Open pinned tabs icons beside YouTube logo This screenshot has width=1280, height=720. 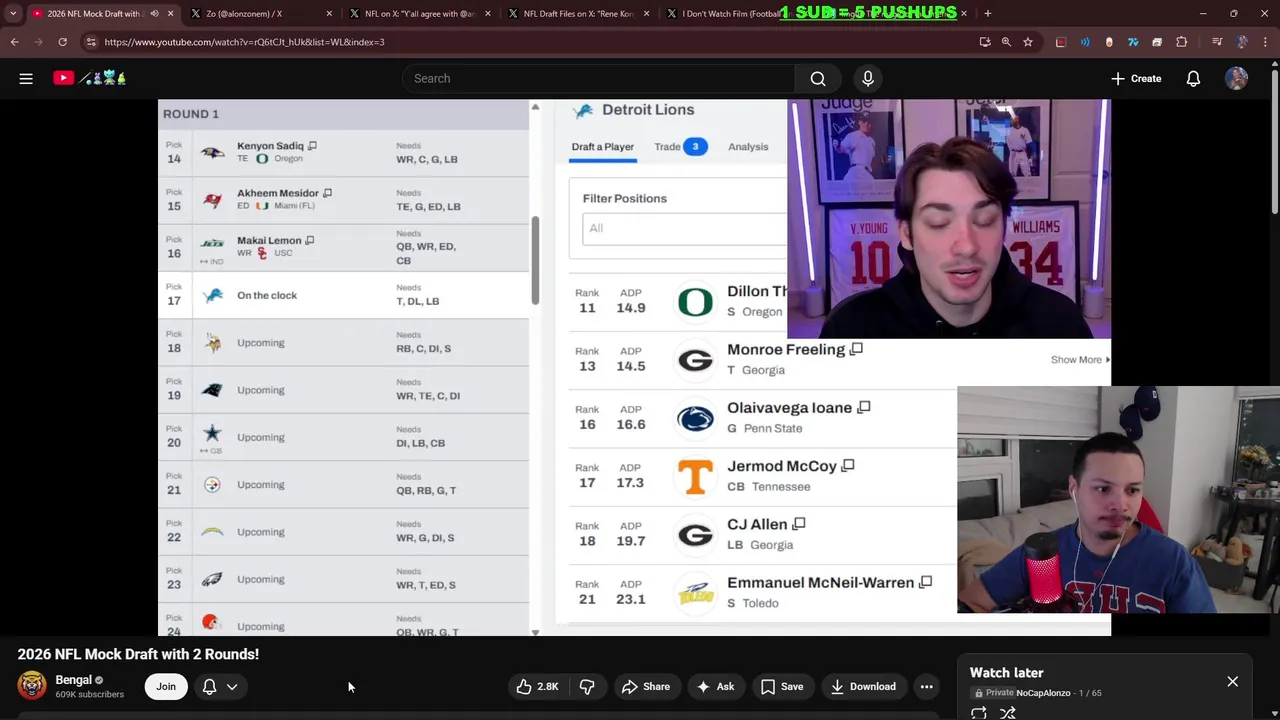[102, 78]
